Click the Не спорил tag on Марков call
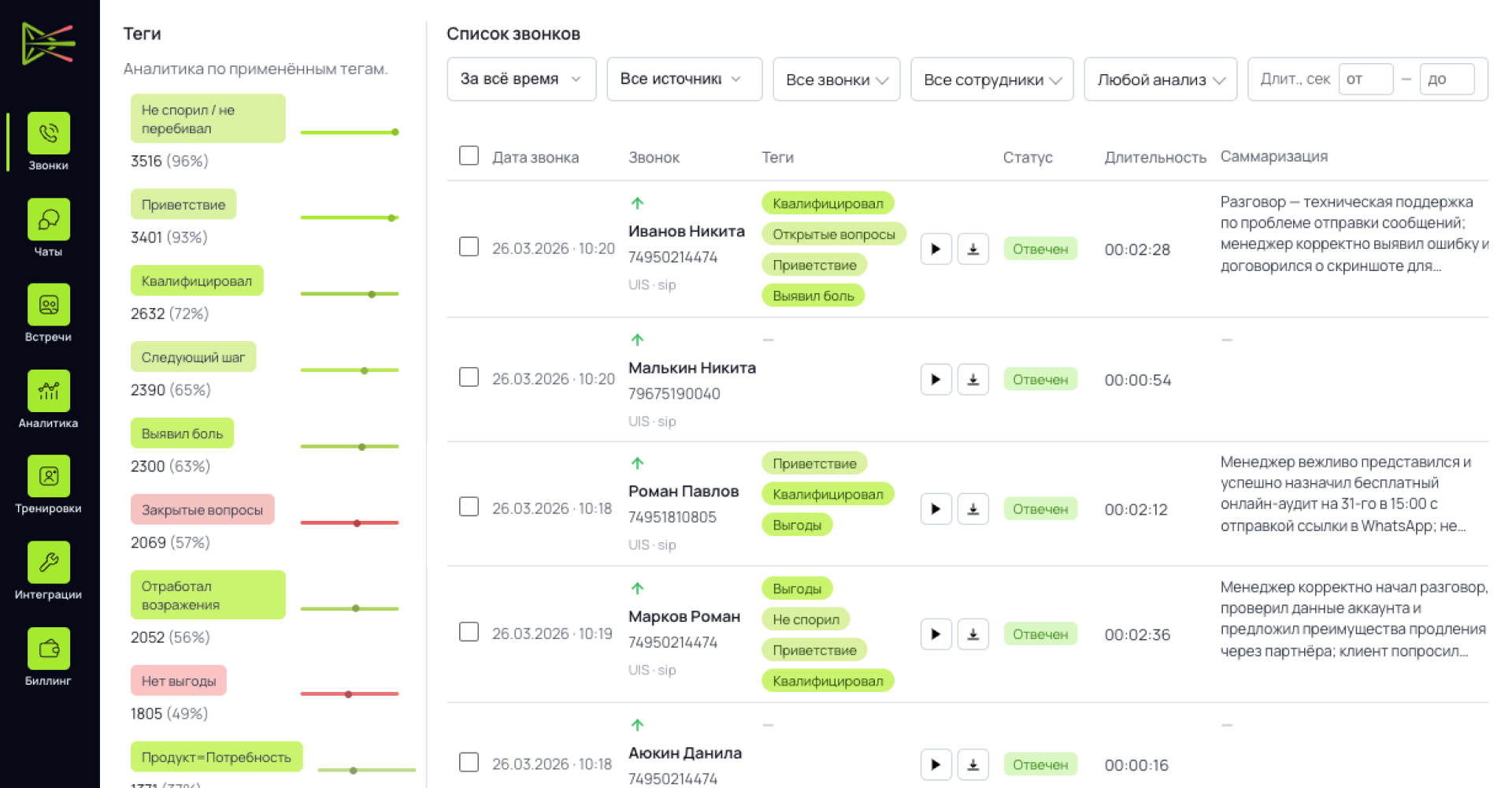Screen dimensions: 1512x788 806,619
